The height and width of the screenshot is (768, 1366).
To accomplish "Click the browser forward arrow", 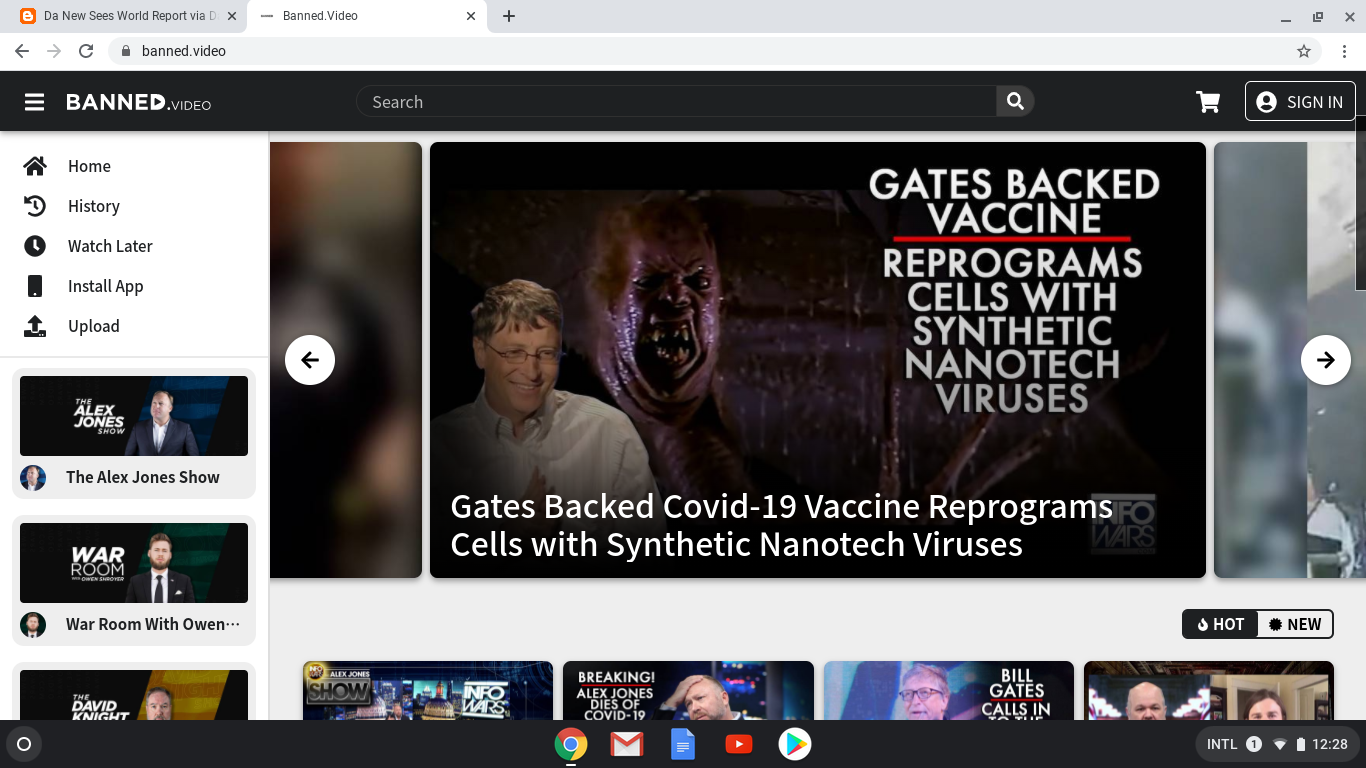I will click(54, 51).
